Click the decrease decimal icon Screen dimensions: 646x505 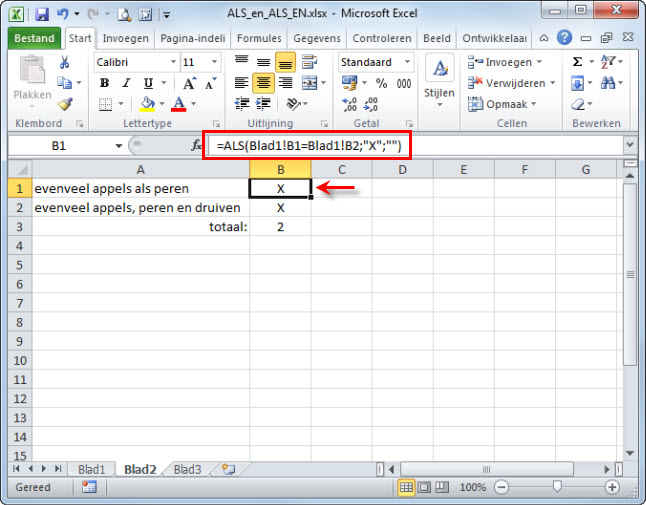370,104
